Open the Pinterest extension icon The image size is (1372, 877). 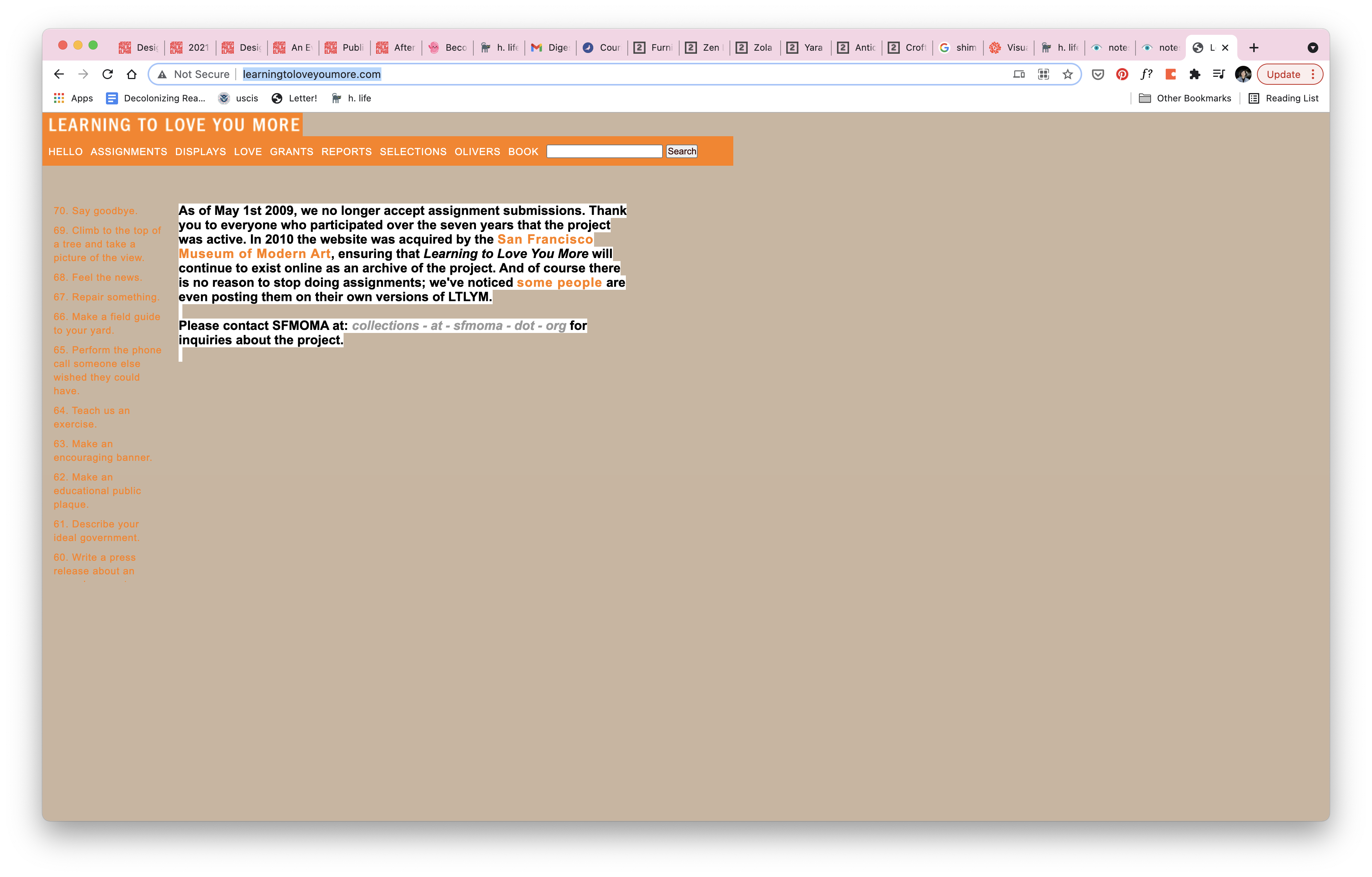(1122, 74)
